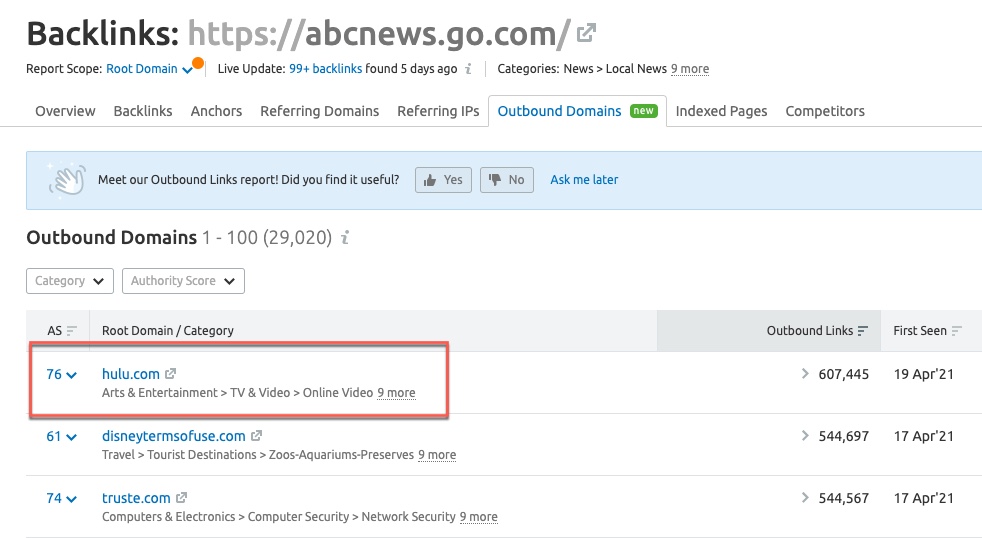Show 9 more categories in header
Screen dimensions: 982x538
690,69
